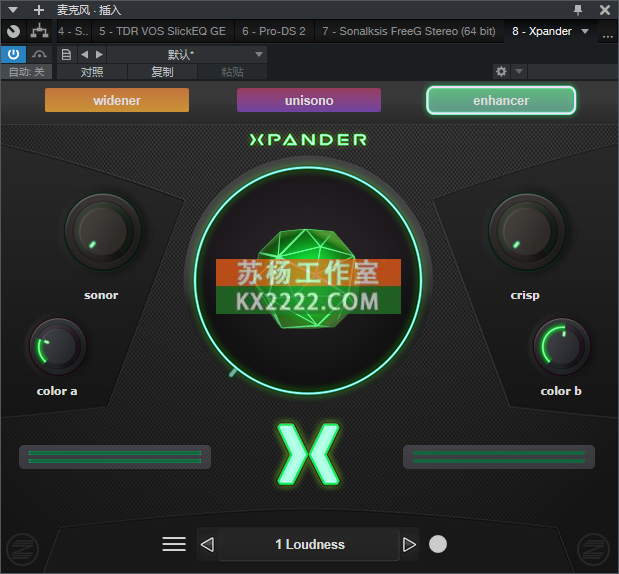
Task: Switch to TDR VOS SlickEQ GE tab
Action: [162, 31]
